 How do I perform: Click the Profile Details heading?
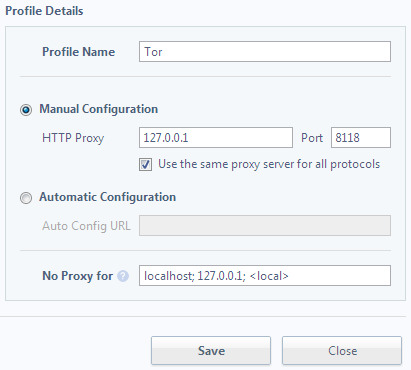pyautogui.click(x=44, y=11)
